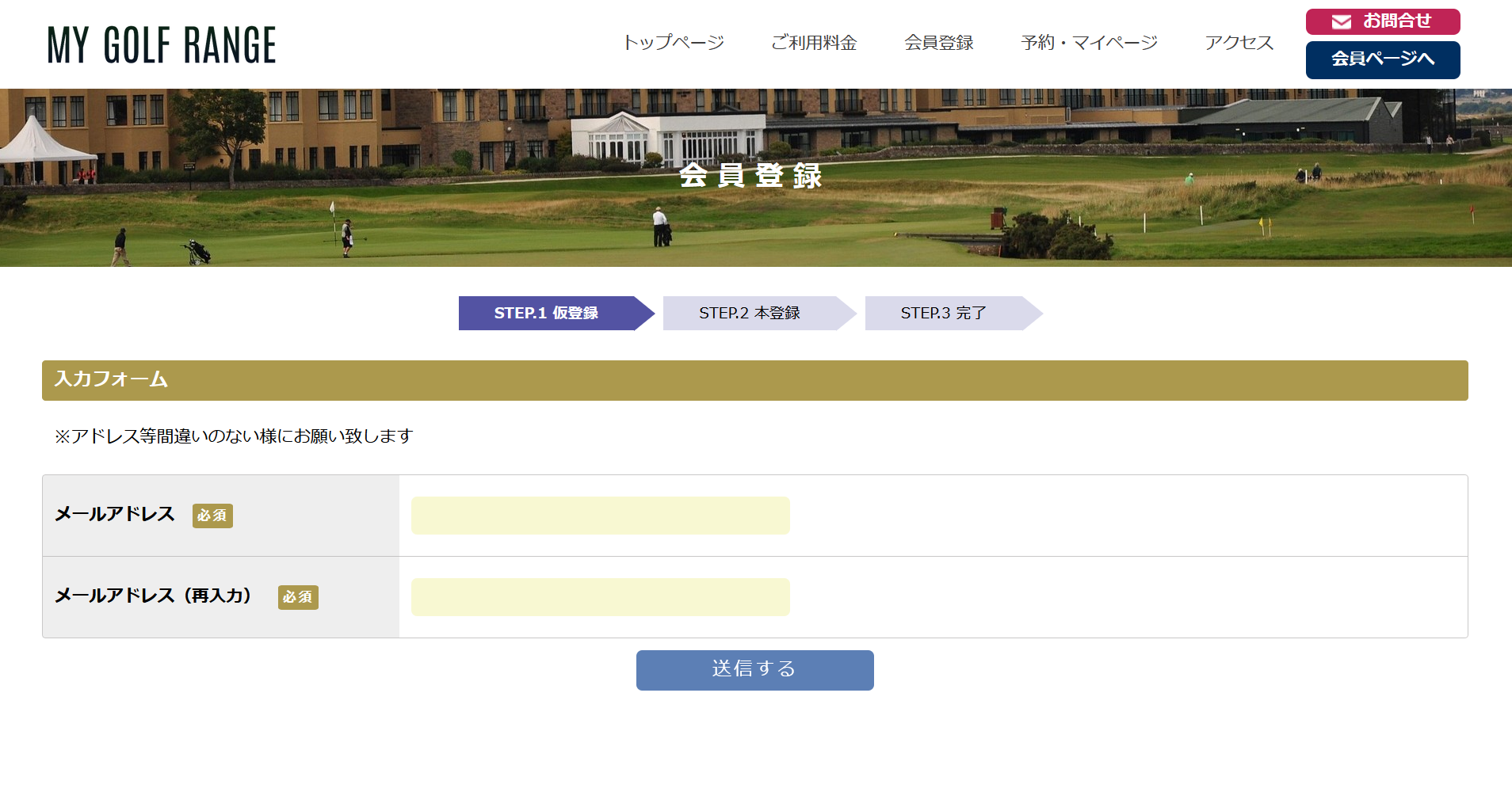Click the 必須 badge beside メールアドレス

point(212,516)
